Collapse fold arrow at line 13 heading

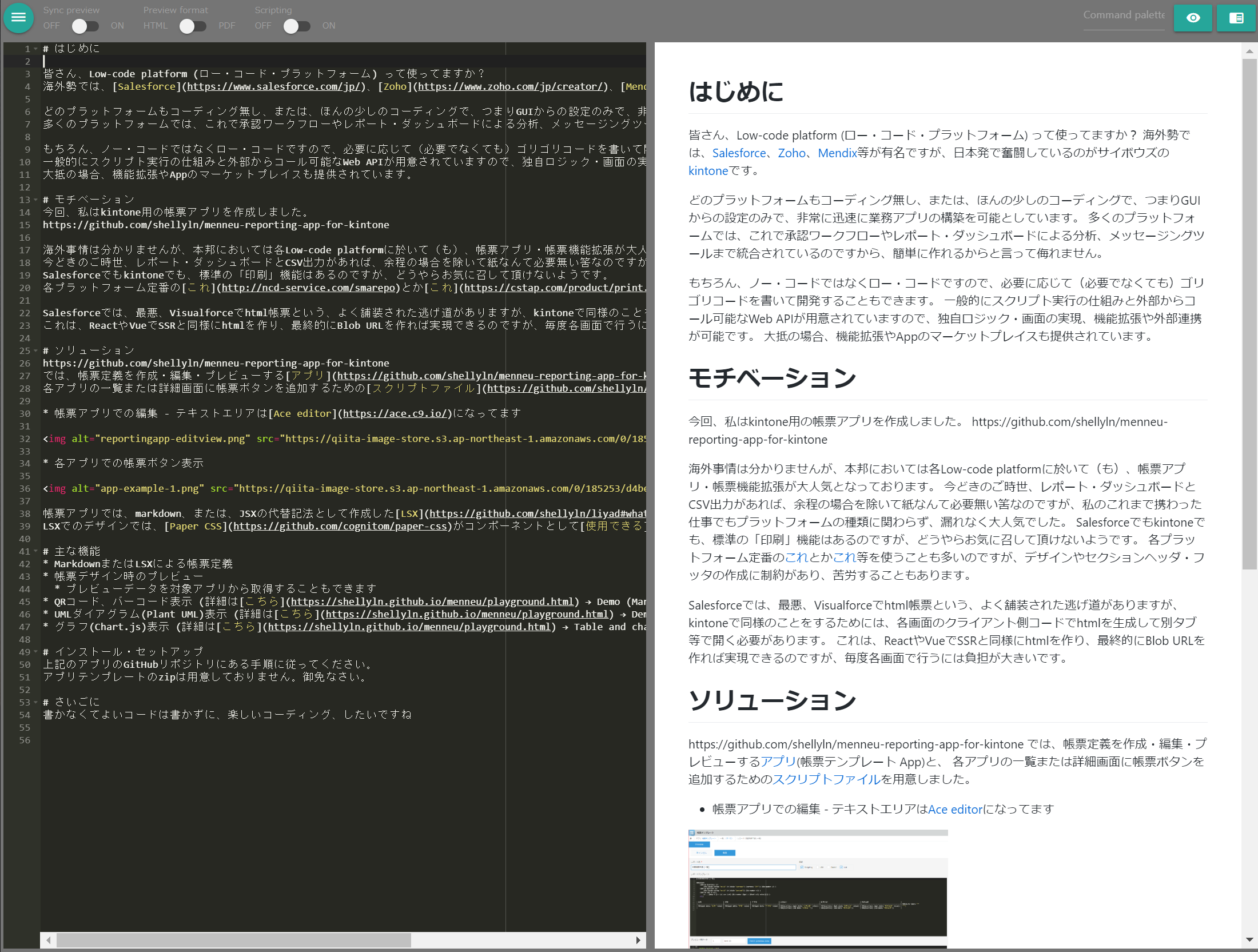(35, 200)
